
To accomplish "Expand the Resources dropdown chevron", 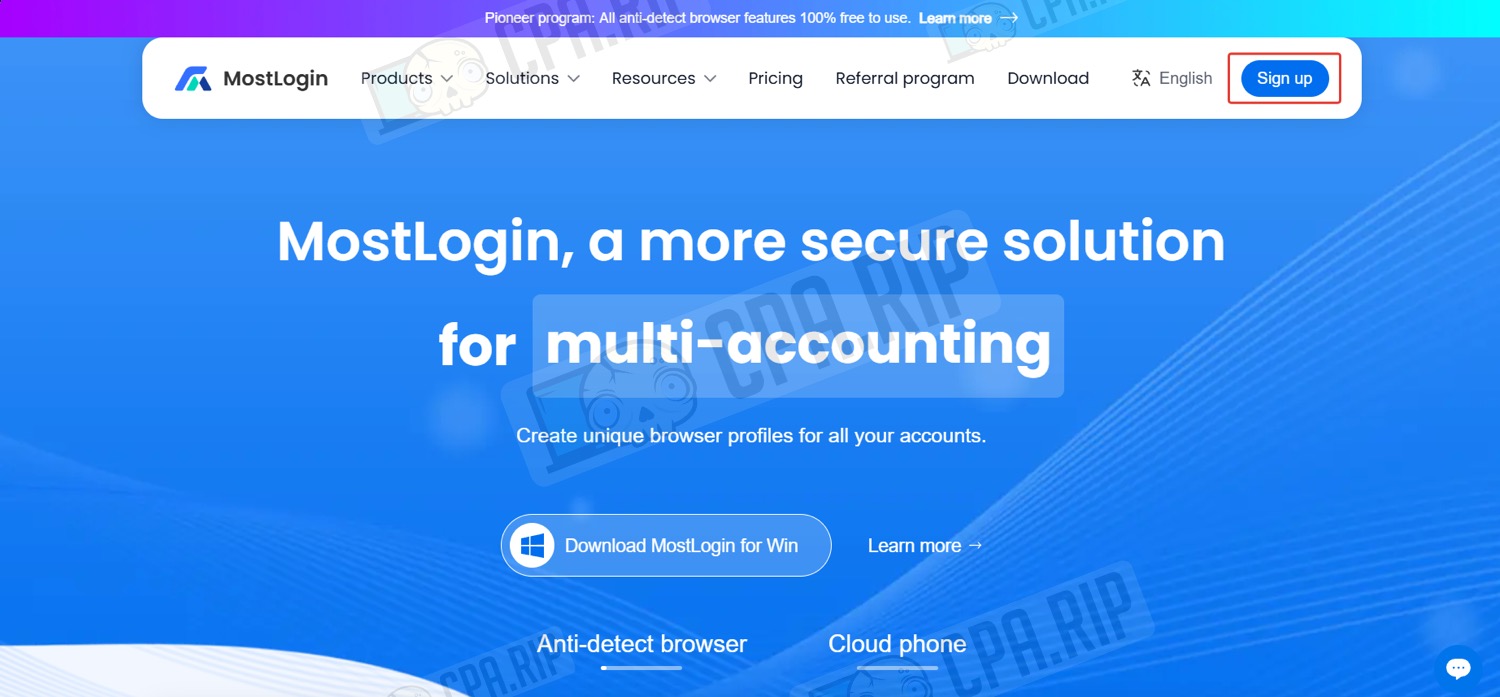I will 710,79.
